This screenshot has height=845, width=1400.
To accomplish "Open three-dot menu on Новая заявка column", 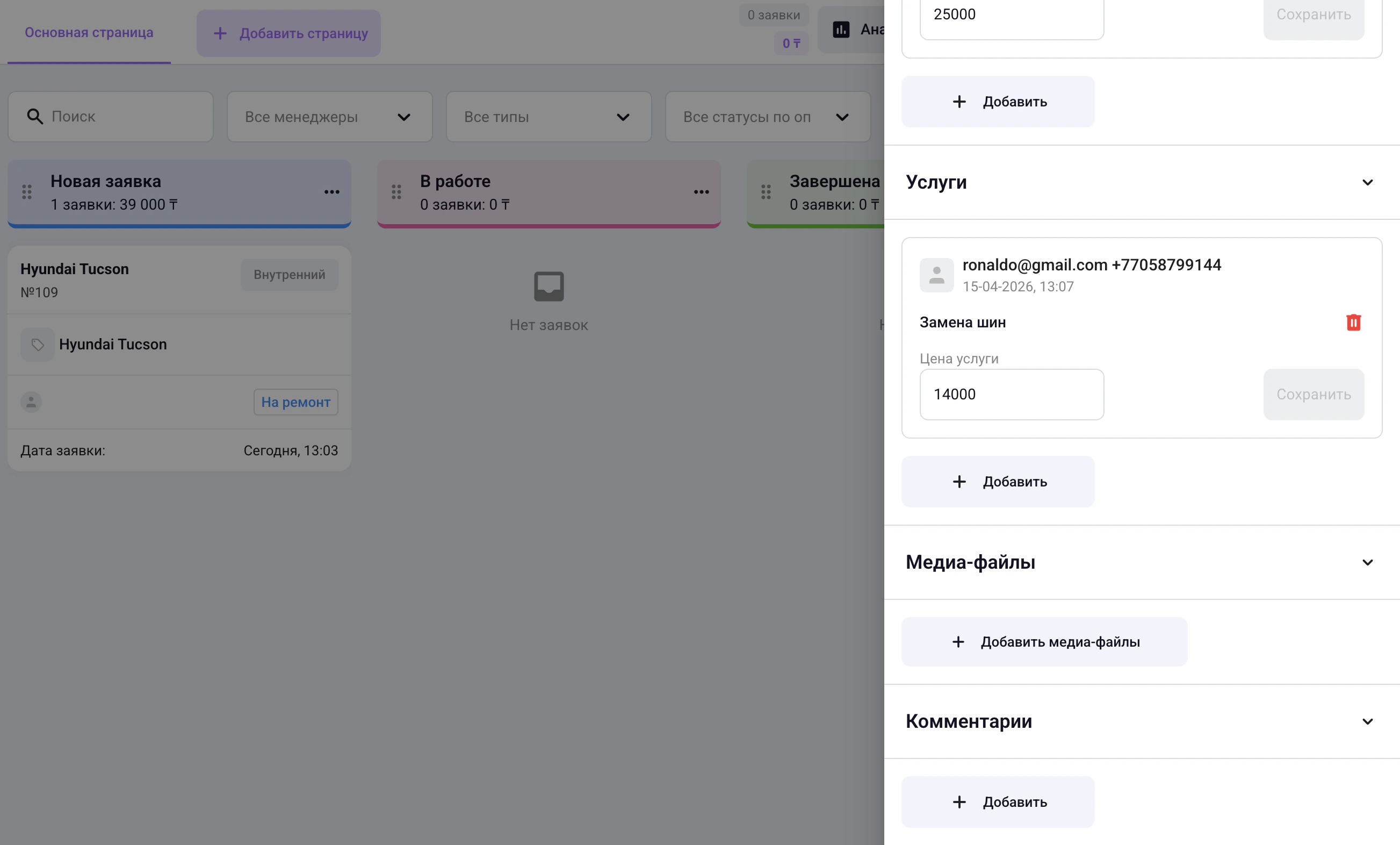I will [332, 192].
